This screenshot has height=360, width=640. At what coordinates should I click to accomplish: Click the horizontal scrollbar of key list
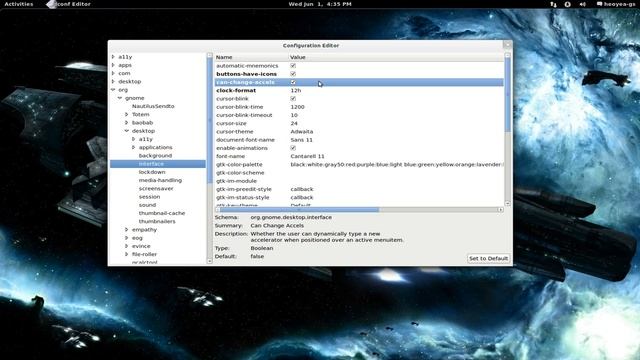coord(300,209)
